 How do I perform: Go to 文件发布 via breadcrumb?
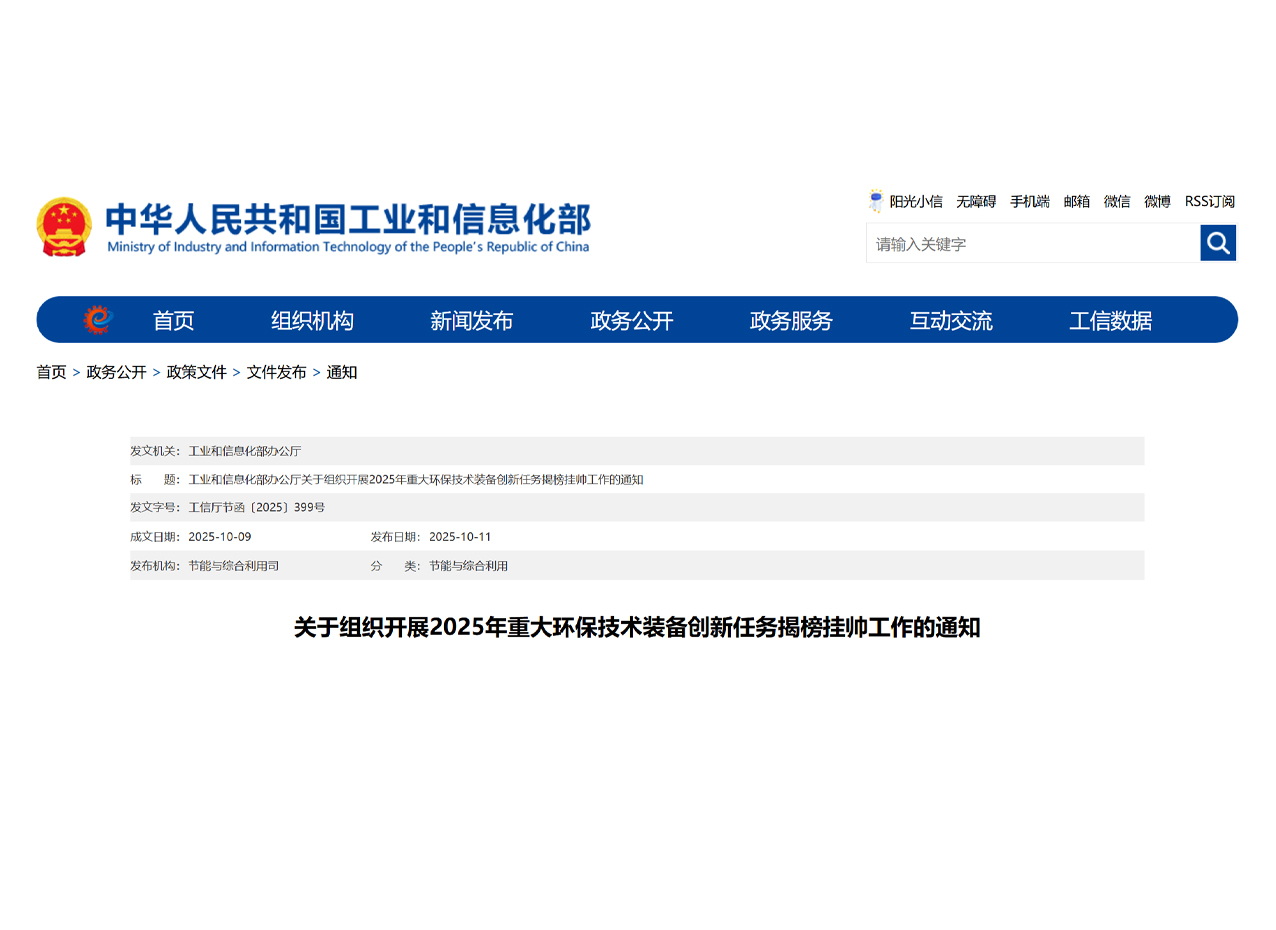coord(276,372)
